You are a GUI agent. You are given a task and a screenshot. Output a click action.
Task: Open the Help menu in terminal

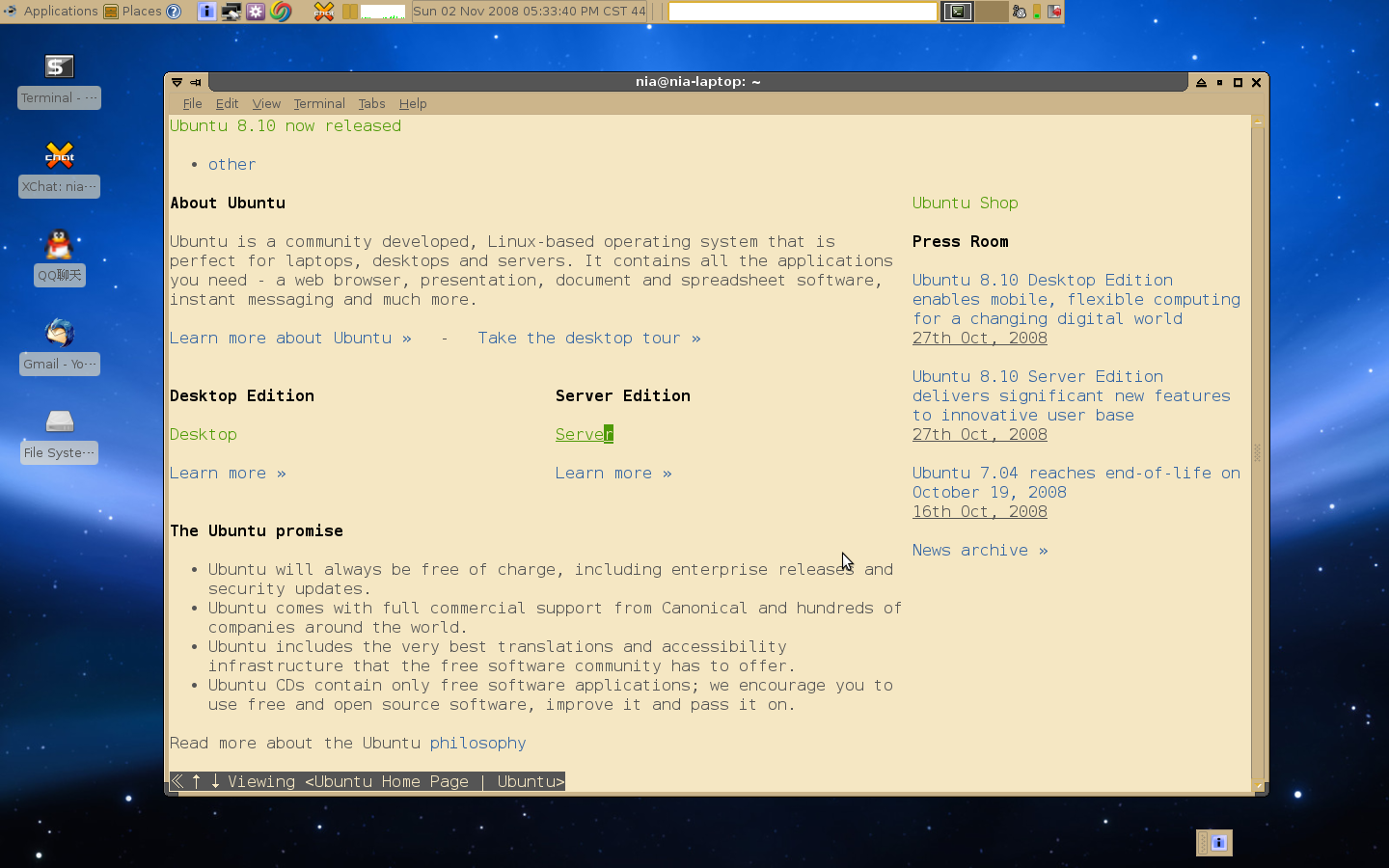click(413, 103)
